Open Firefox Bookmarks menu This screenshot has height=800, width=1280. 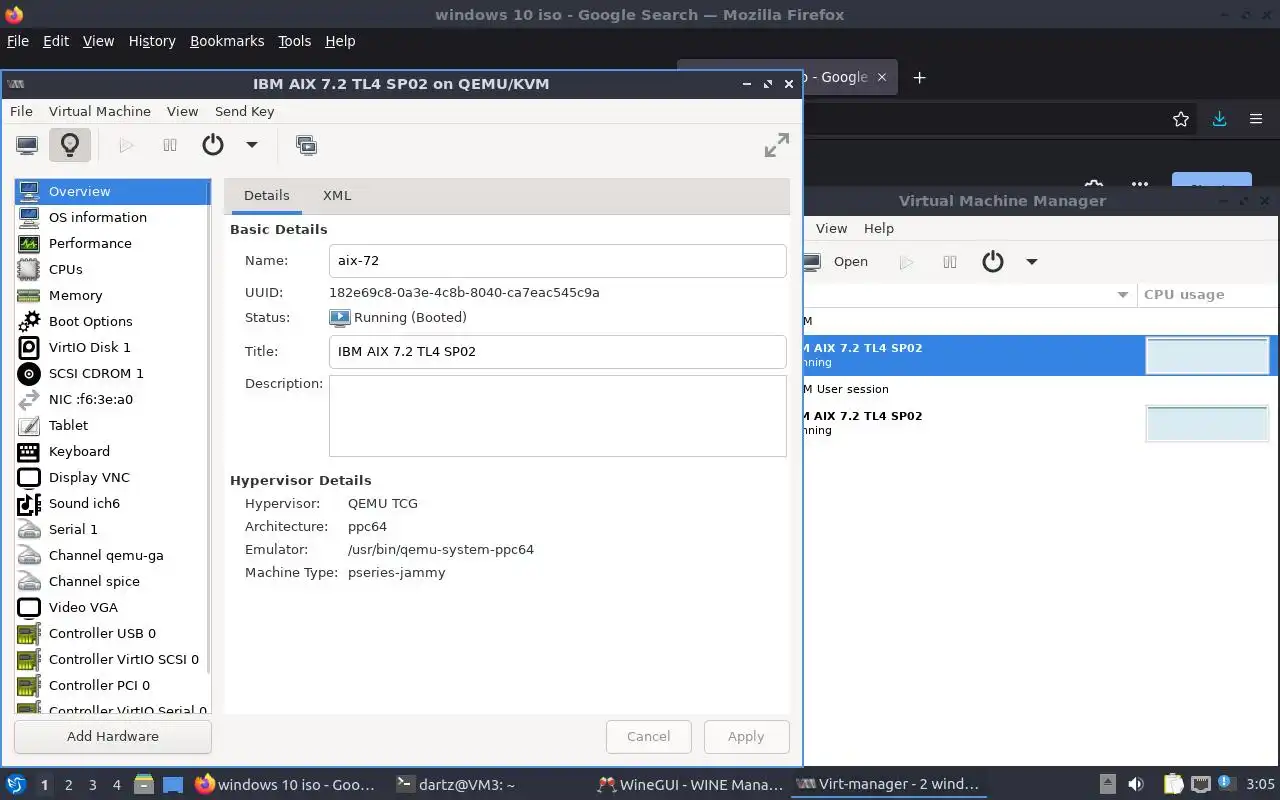tap(227, 41)
